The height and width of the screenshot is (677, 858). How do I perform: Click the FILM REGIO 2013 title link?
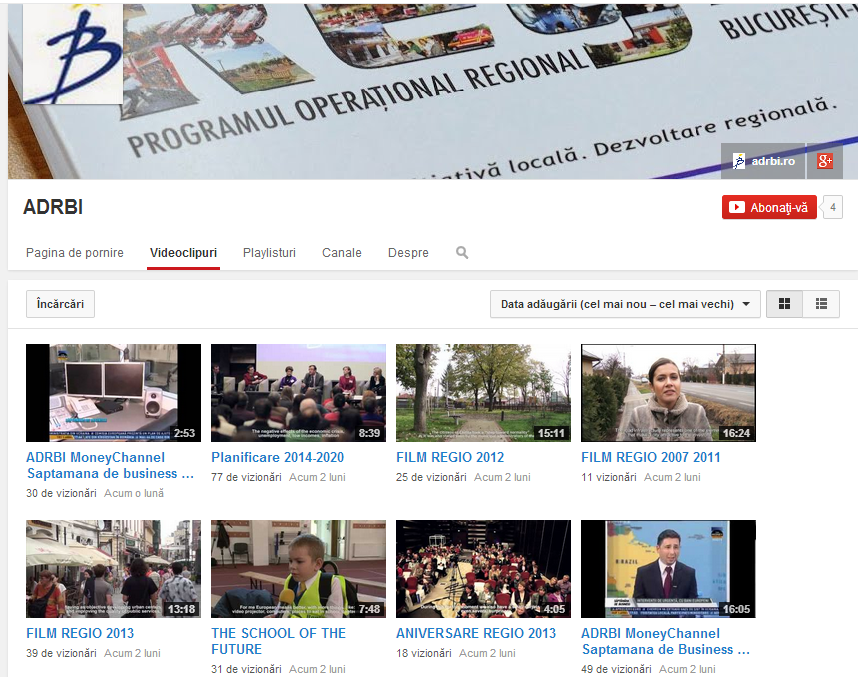80,633
